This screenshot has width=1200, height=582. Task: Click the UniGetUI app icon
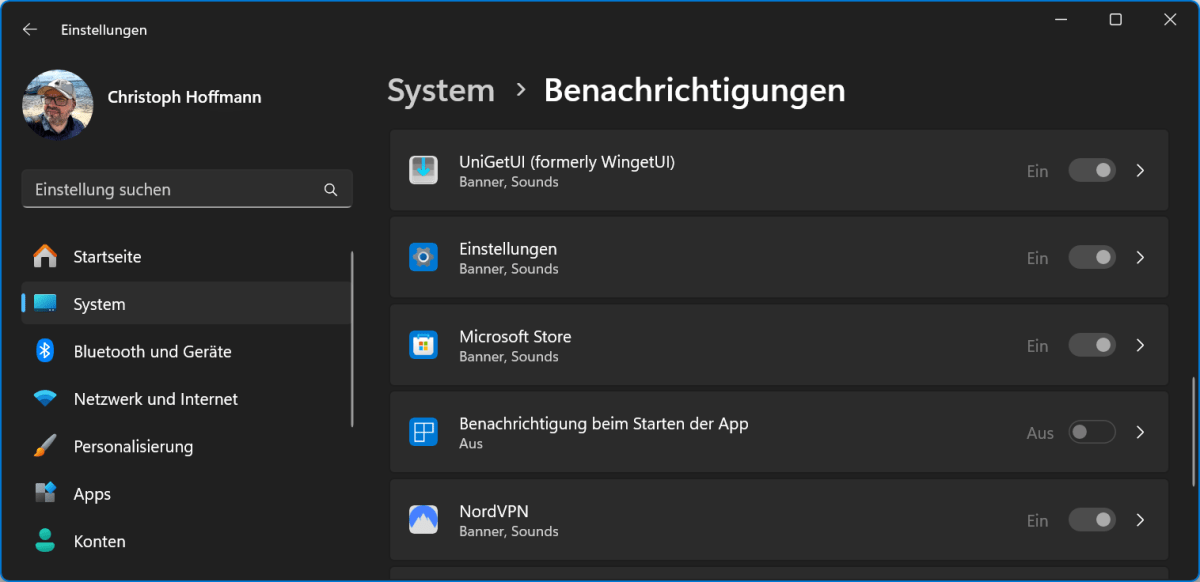pos(423,170)
